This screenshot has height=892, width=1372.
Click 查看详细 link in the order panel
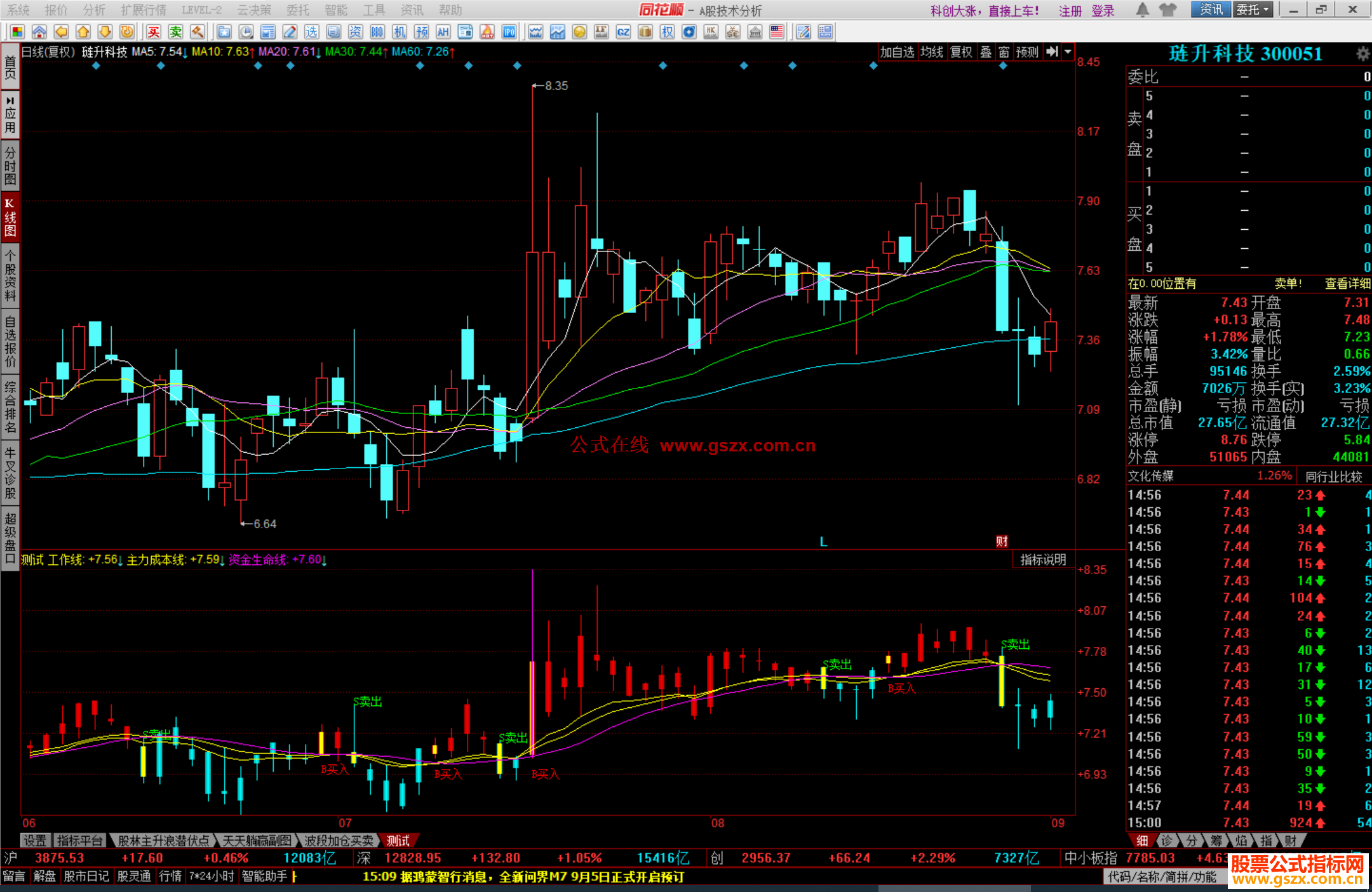tap(1347, 284)
